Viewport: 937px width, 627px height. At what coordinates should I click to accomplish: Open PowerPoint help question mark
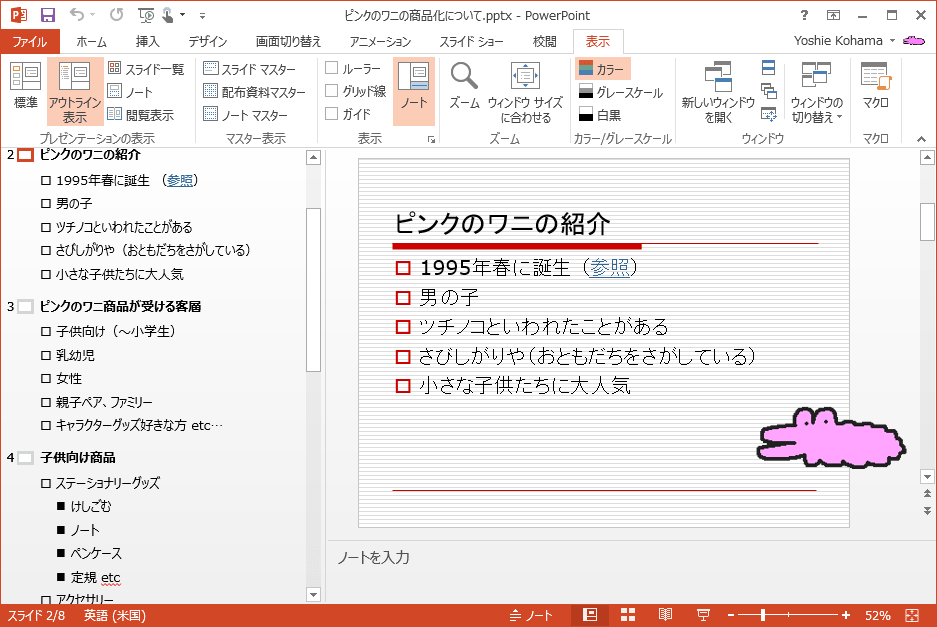(804, 15)
